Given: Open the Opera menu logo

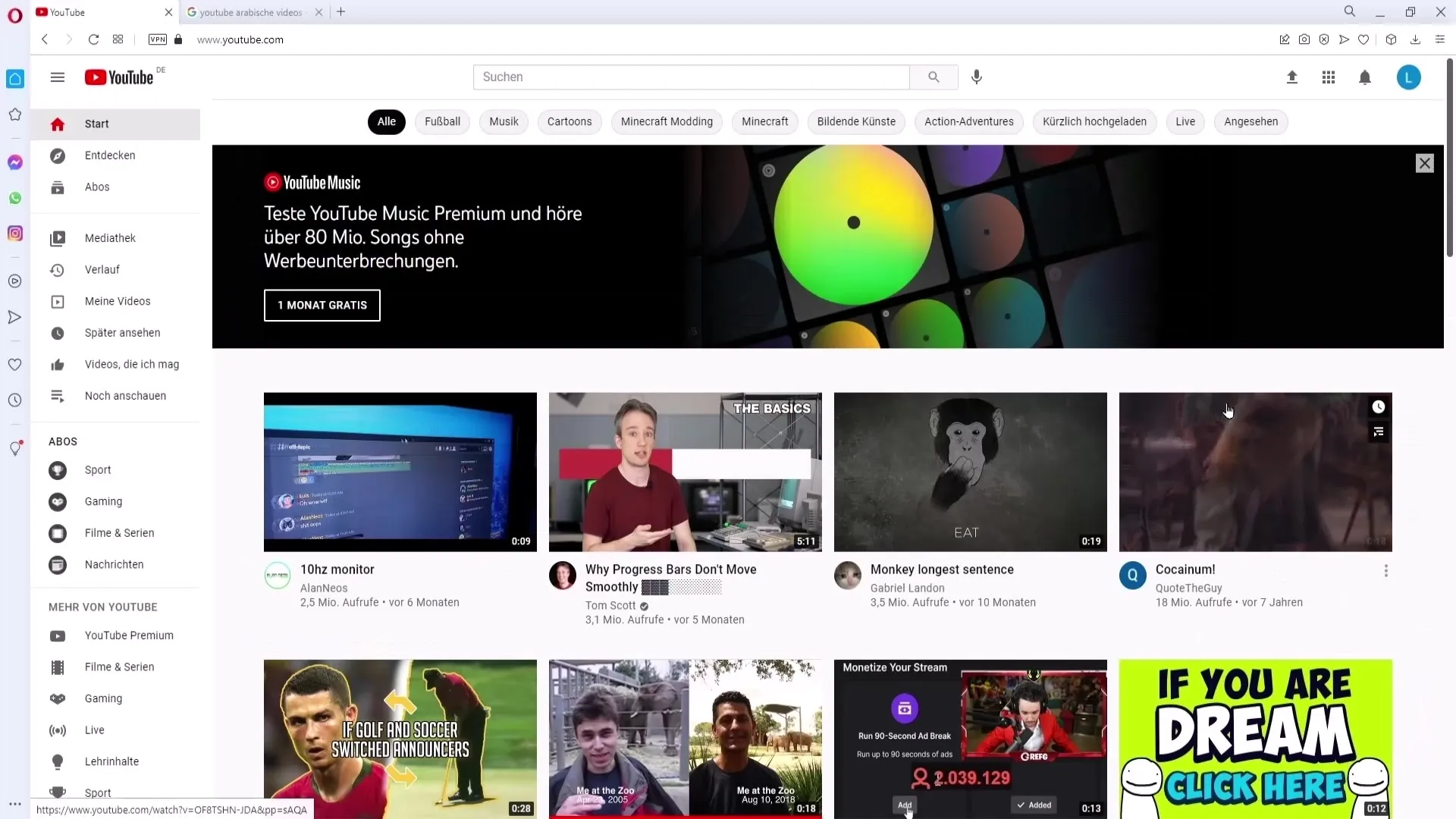Looking at the screenshot, I should (x=15, y=16).
